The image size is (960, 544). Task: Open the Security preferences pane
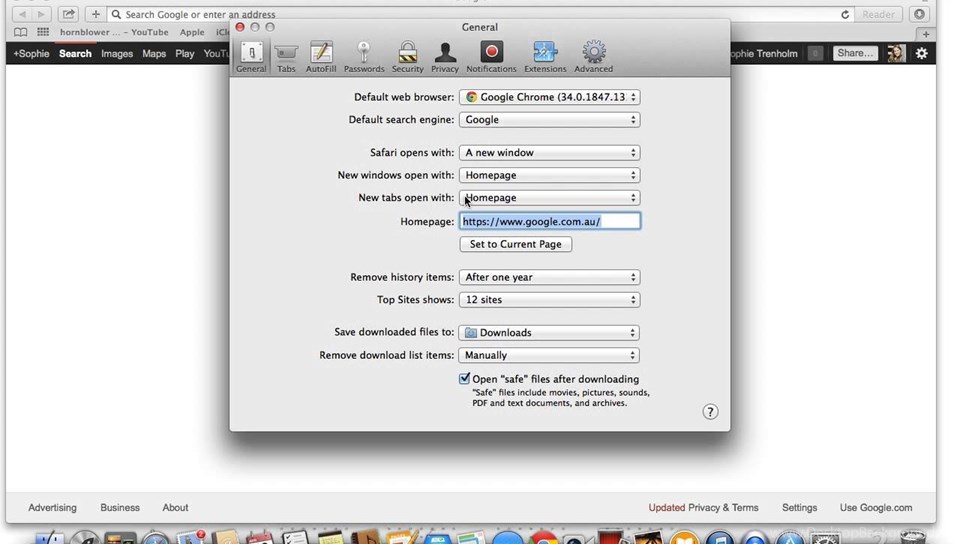pos(407,58)
